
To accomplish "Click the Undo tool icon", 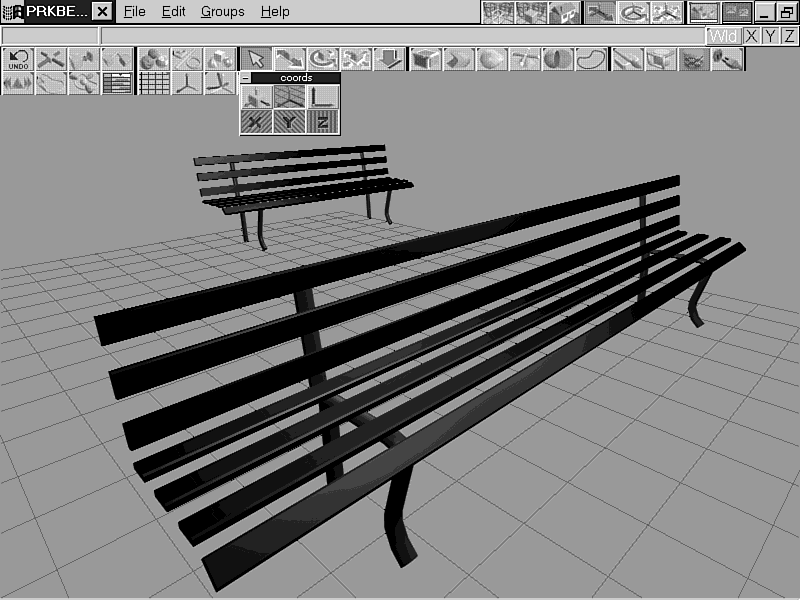I will click(x=18, y=59).
